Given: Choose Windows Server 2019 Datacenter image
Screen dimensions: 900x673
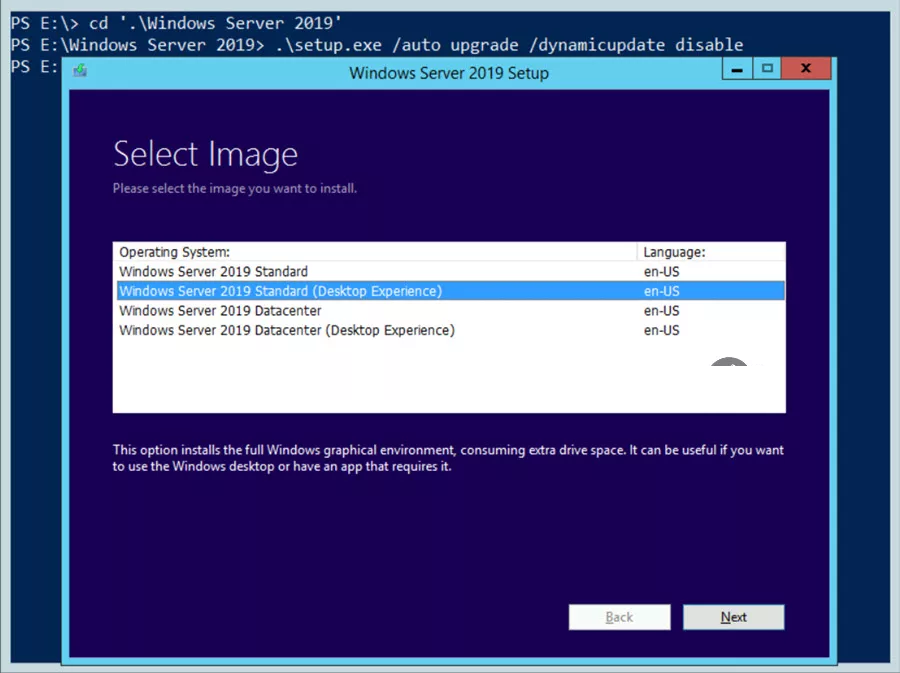Looking at the screenshot, I should click(449, 310).
